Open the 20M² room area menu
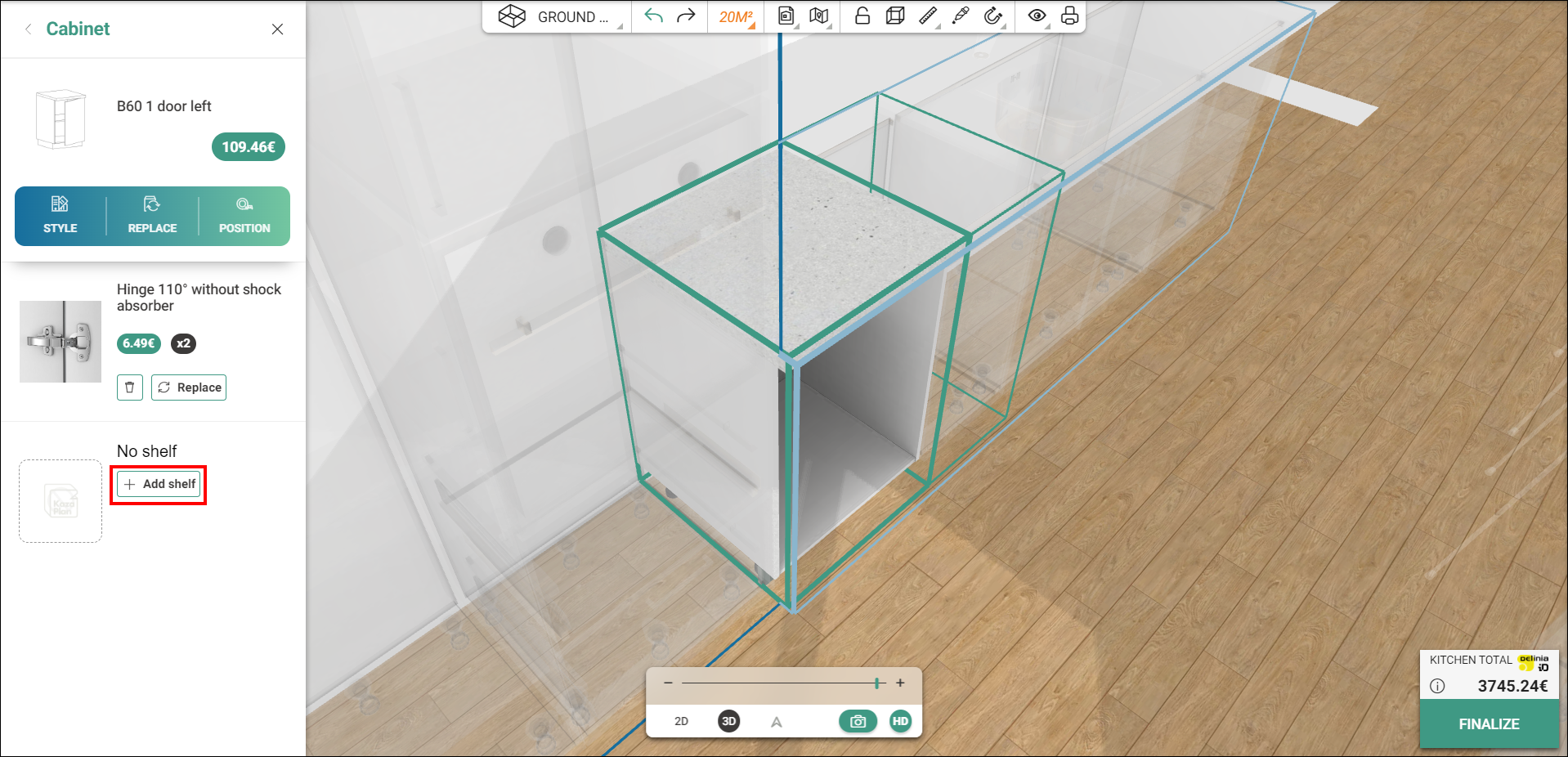This screenshot has height=757, width=1568. coord(736,16)
